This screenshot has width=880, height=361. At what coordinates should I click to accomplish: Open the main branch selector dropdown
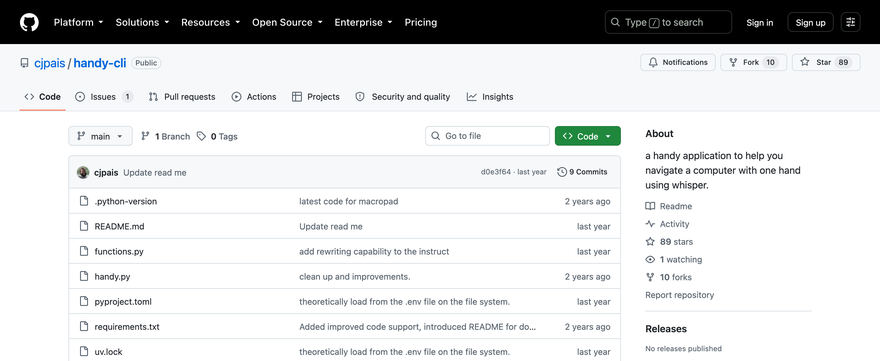pyautogui.click(x=100, y=136)
